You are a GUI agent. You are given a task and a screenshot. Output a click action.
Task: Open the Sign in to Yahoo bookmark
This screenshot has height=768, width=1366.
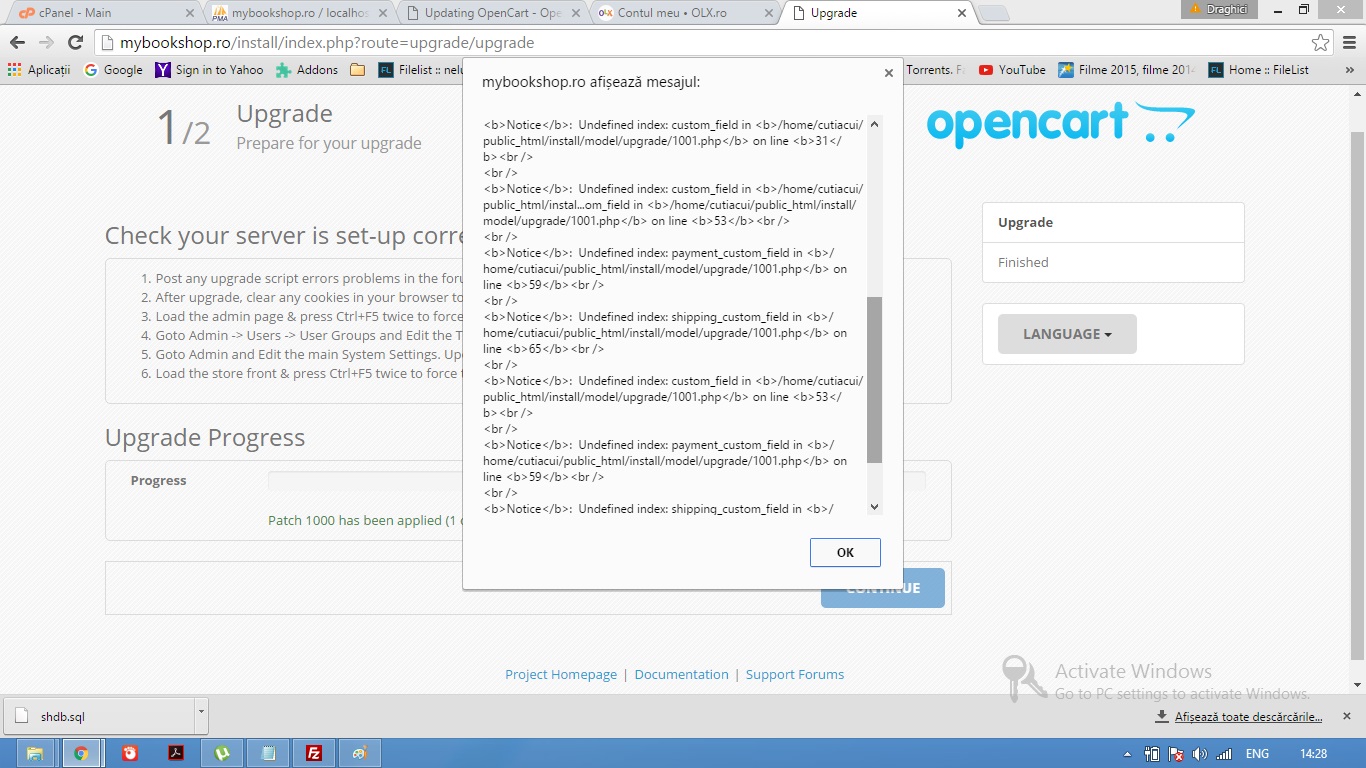(x=209, y=70)
